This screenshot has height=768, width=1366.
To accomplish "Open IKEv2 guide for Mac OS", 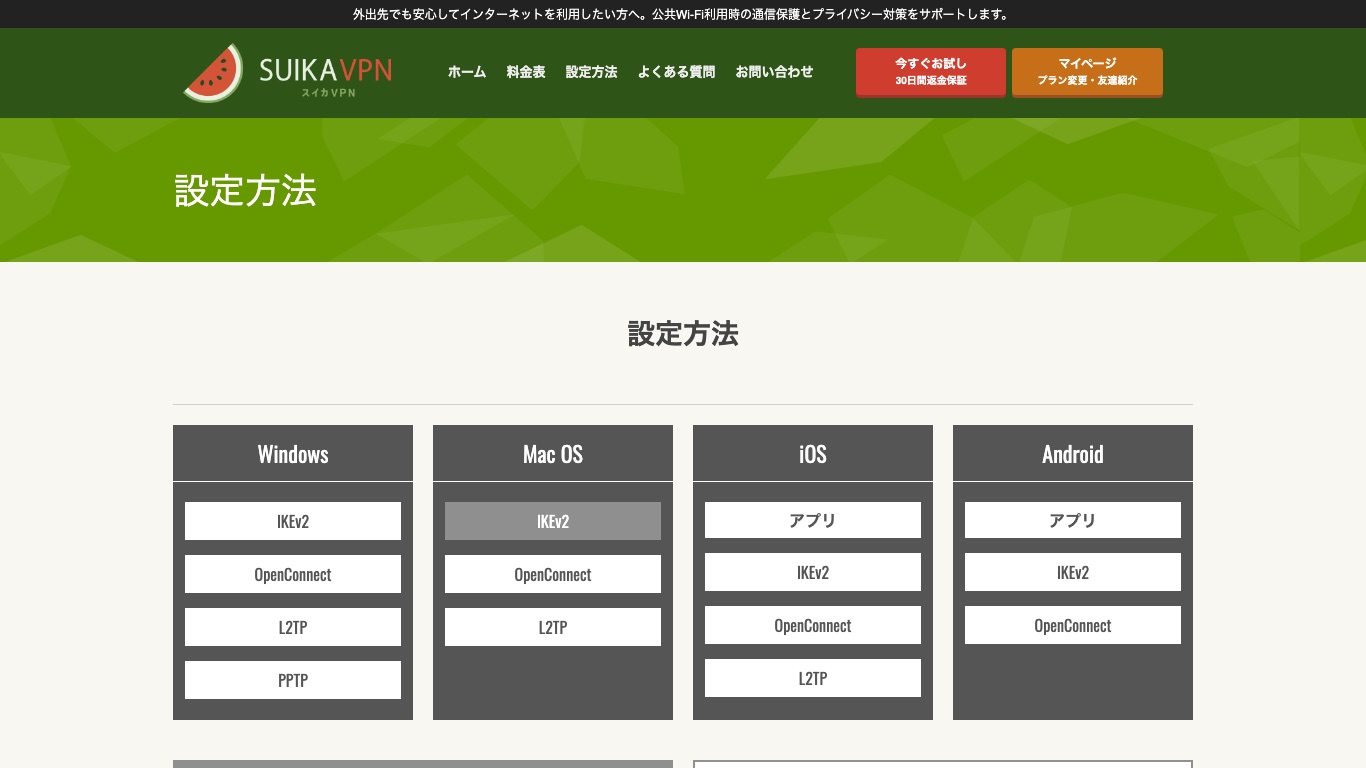I will click(553, 521).
